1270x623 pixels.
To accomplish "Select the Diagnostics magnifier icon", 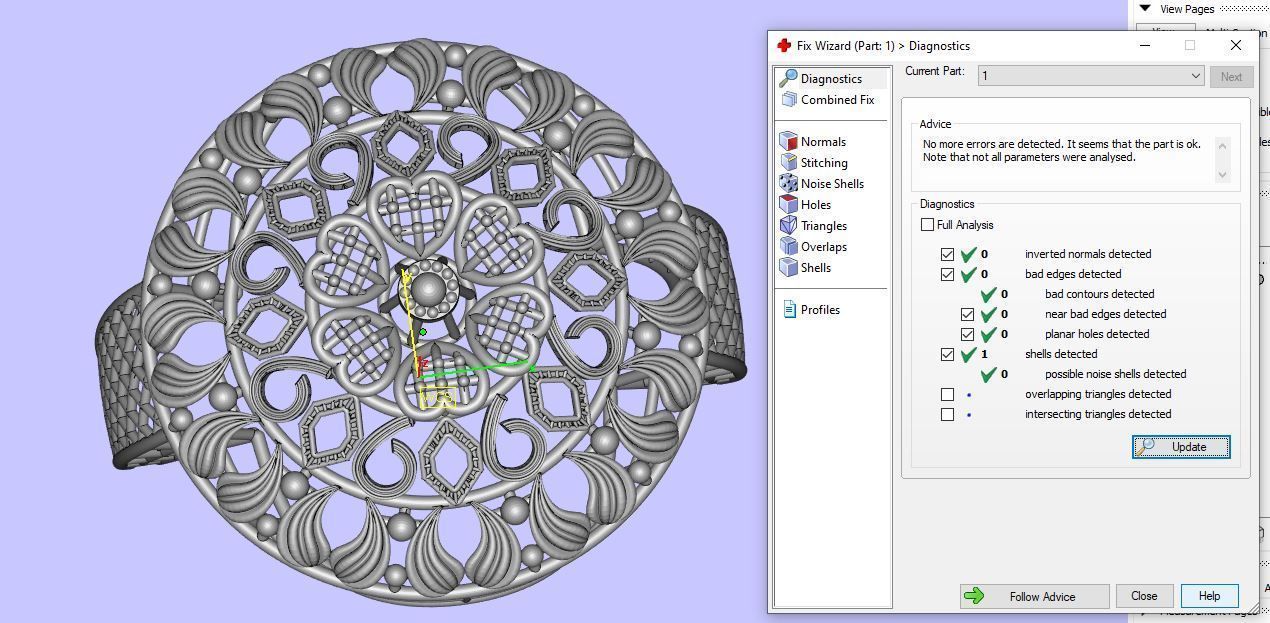I will pyautogui.click(x=790, y=78).
